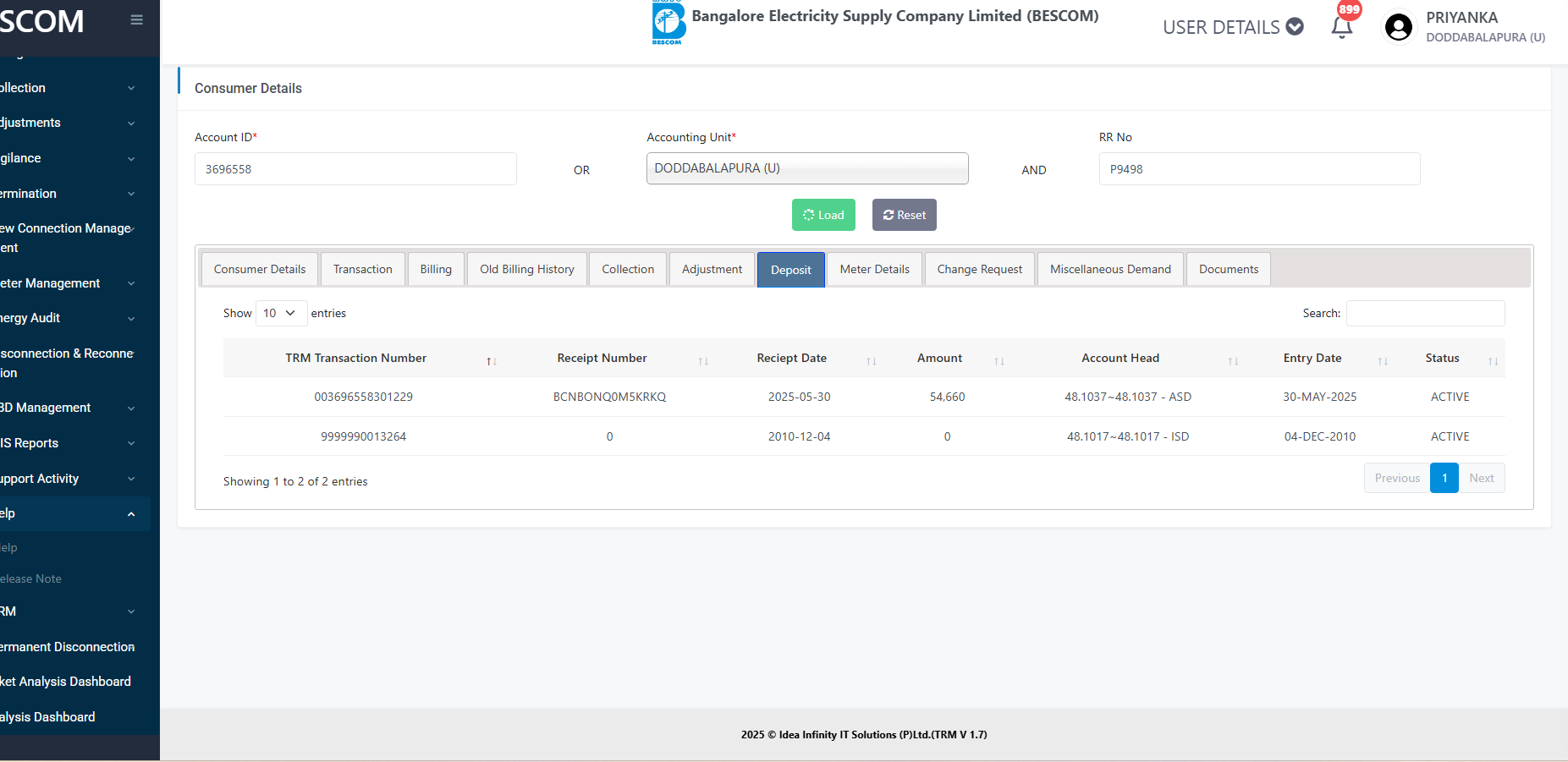
Task: Expand New Connection Management sidebar menu
Action: (68, 238)
